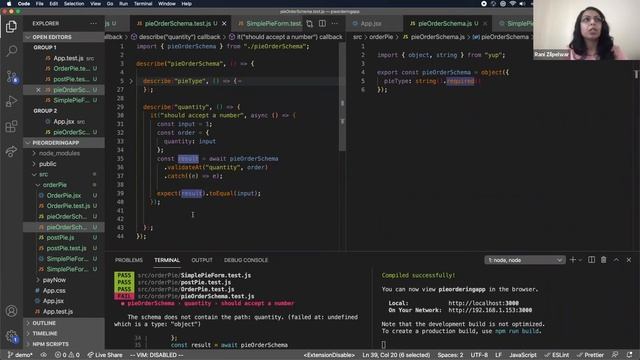Change the JavaScript language mode

pyautogui.click(x=523, y=355)
